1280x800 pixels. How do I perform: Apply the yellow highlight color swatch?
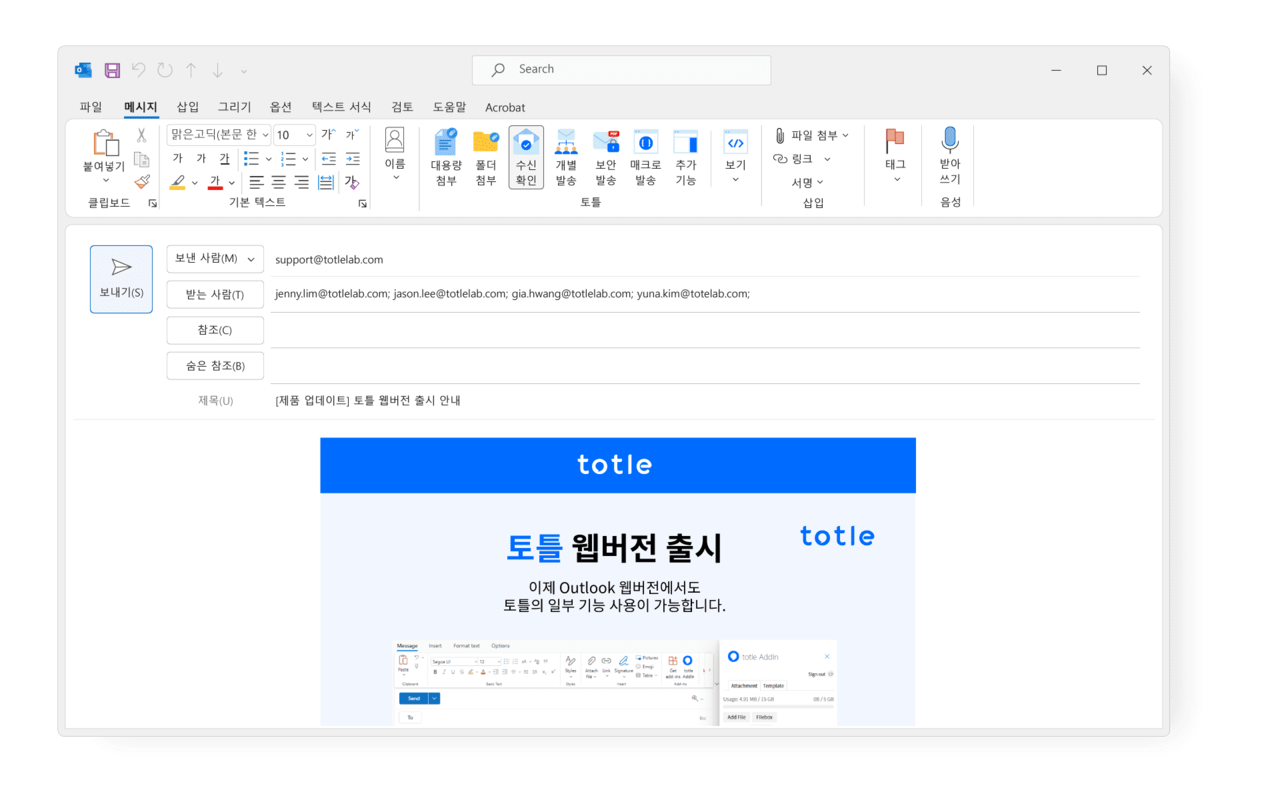pos(177,182)
